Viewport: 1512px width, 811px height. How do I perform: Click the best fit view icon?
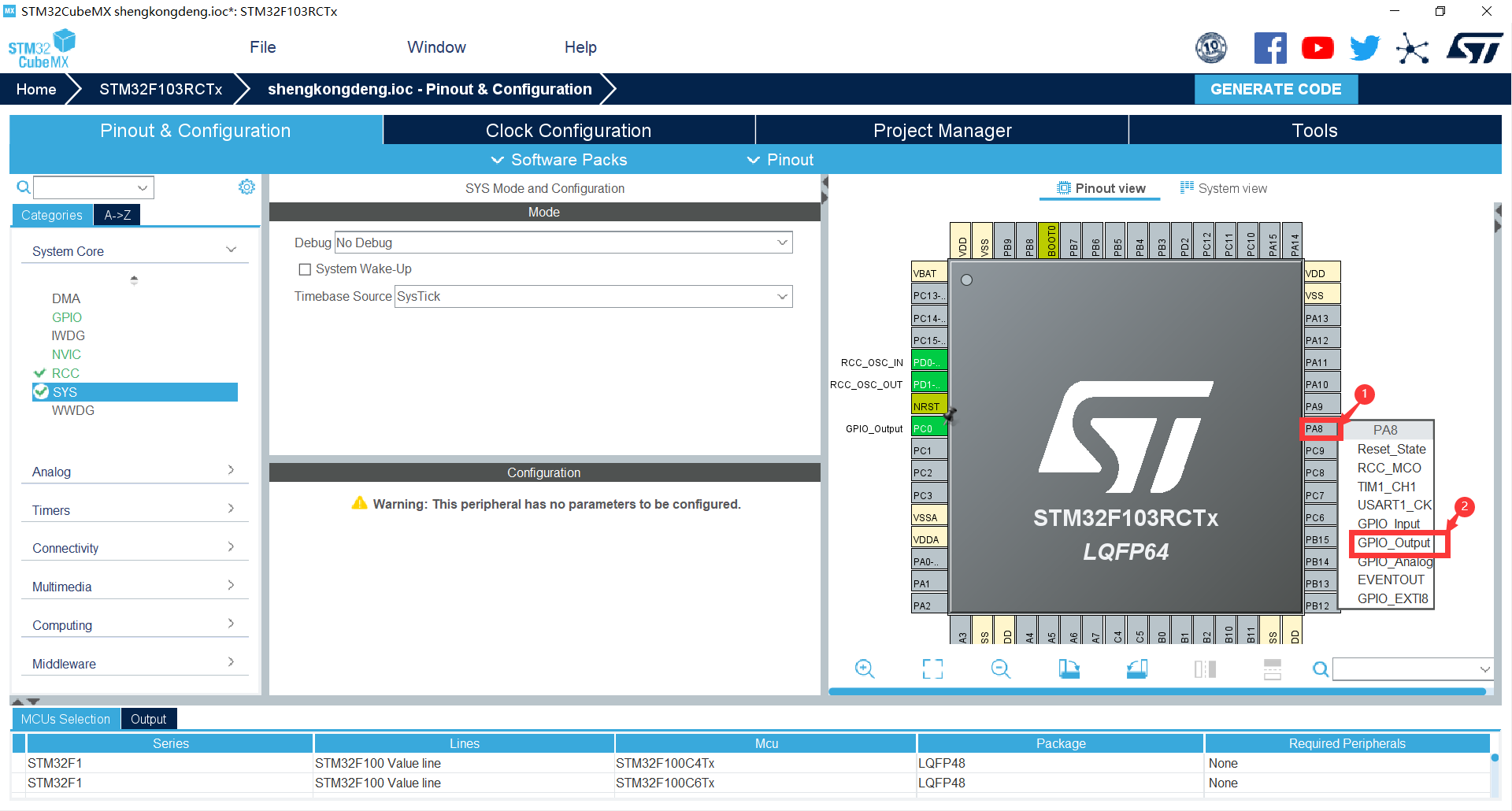(x=932, y=668)
